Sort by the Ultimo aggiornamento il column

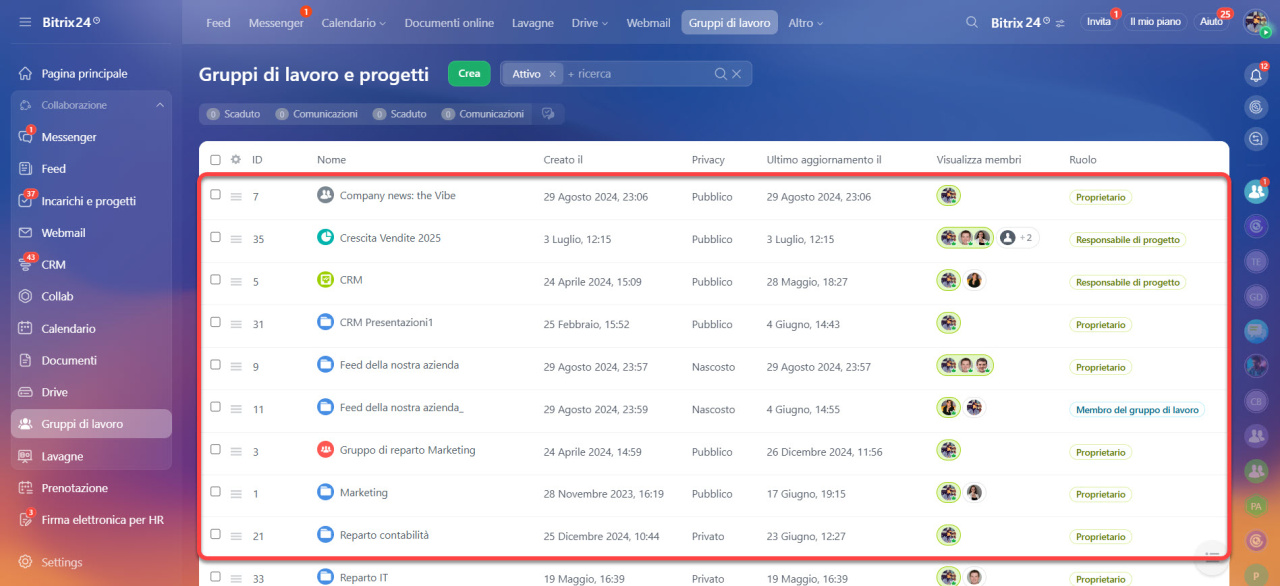coord(824,159)
